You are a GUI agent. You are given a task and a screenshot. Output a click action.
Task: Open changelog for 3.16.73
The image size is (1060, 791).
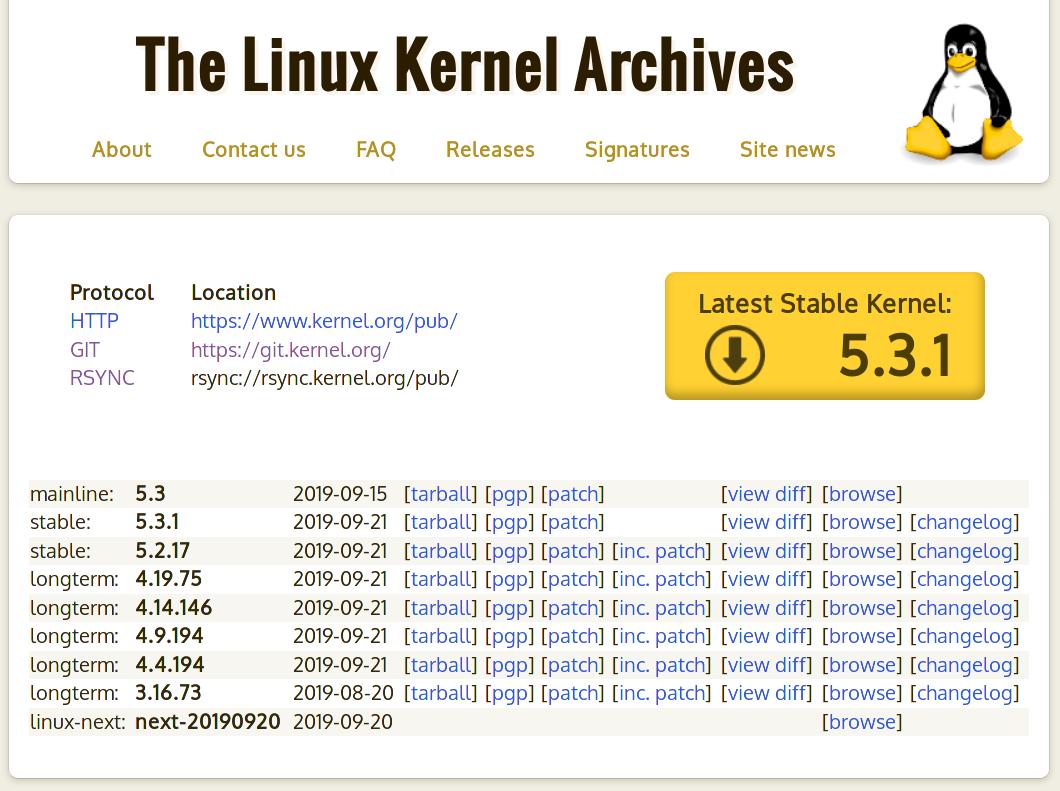coord(965,693)
